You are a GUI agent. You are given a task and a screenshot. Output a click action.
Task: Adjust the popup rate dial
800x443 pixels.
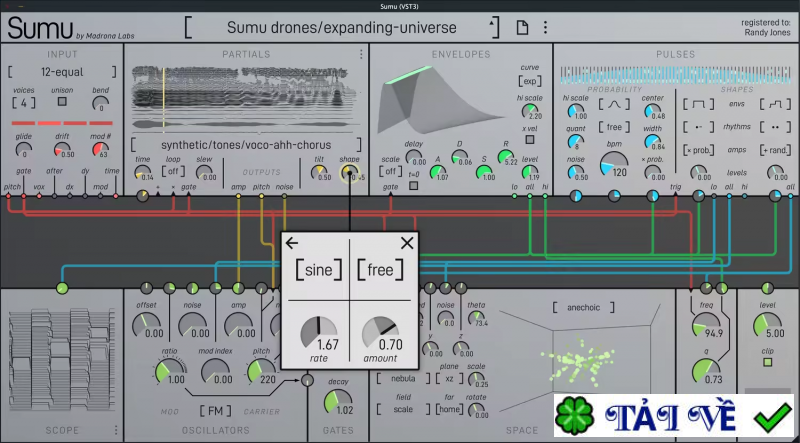318,333
